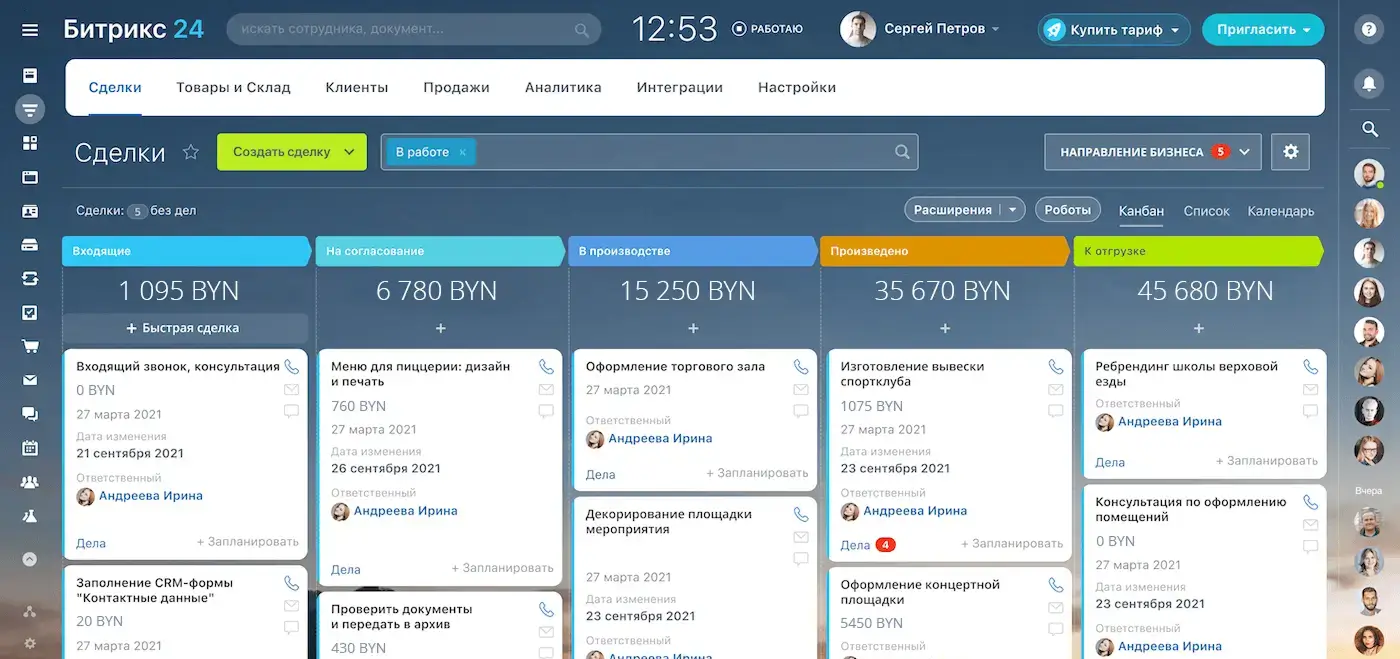Open the hamburger main menu
Screen dimensions: 1400x659
[x=30, y=30]
